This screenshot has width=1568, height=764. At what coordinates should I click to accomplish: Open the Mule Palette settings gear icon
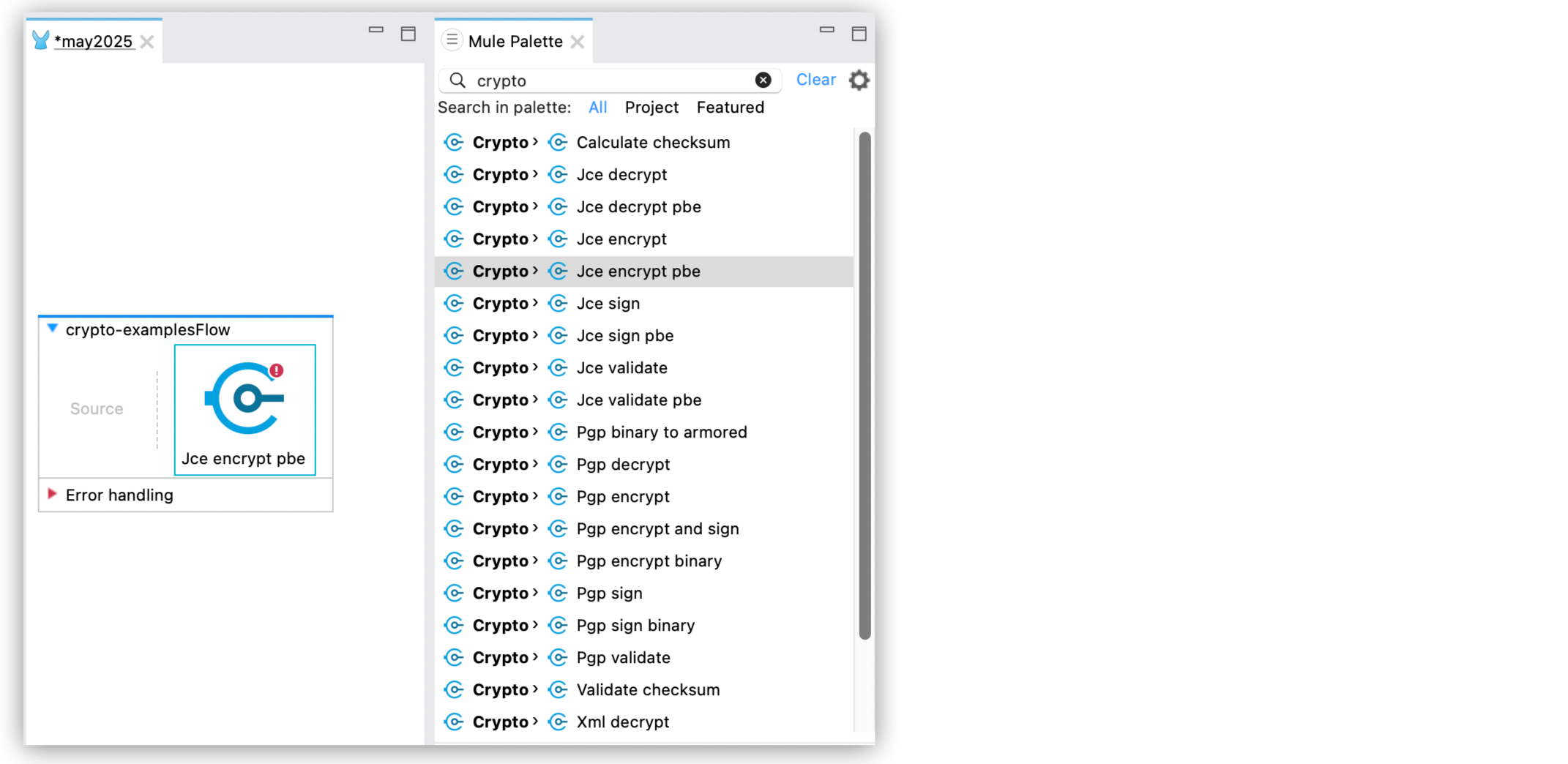(858, 80)
